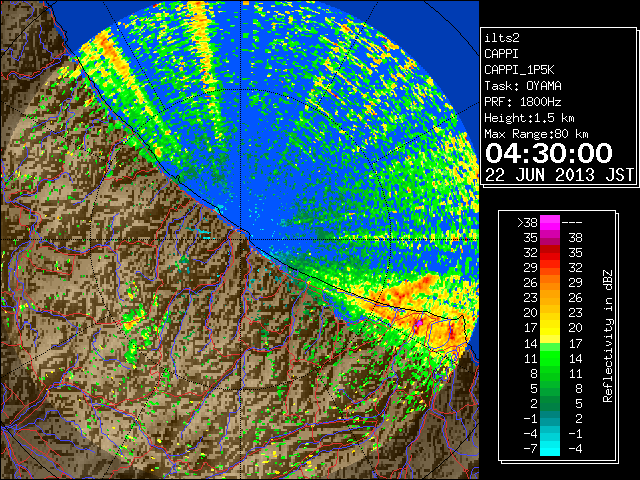Click the radar center at crosshair intersection

(x=241, y=239)
